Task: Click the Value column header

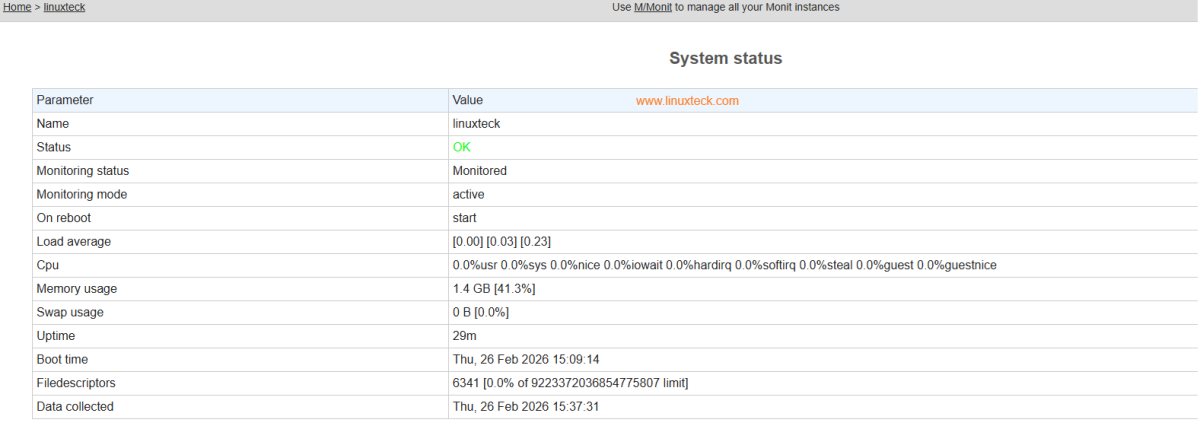Action: tap(468, 100)
